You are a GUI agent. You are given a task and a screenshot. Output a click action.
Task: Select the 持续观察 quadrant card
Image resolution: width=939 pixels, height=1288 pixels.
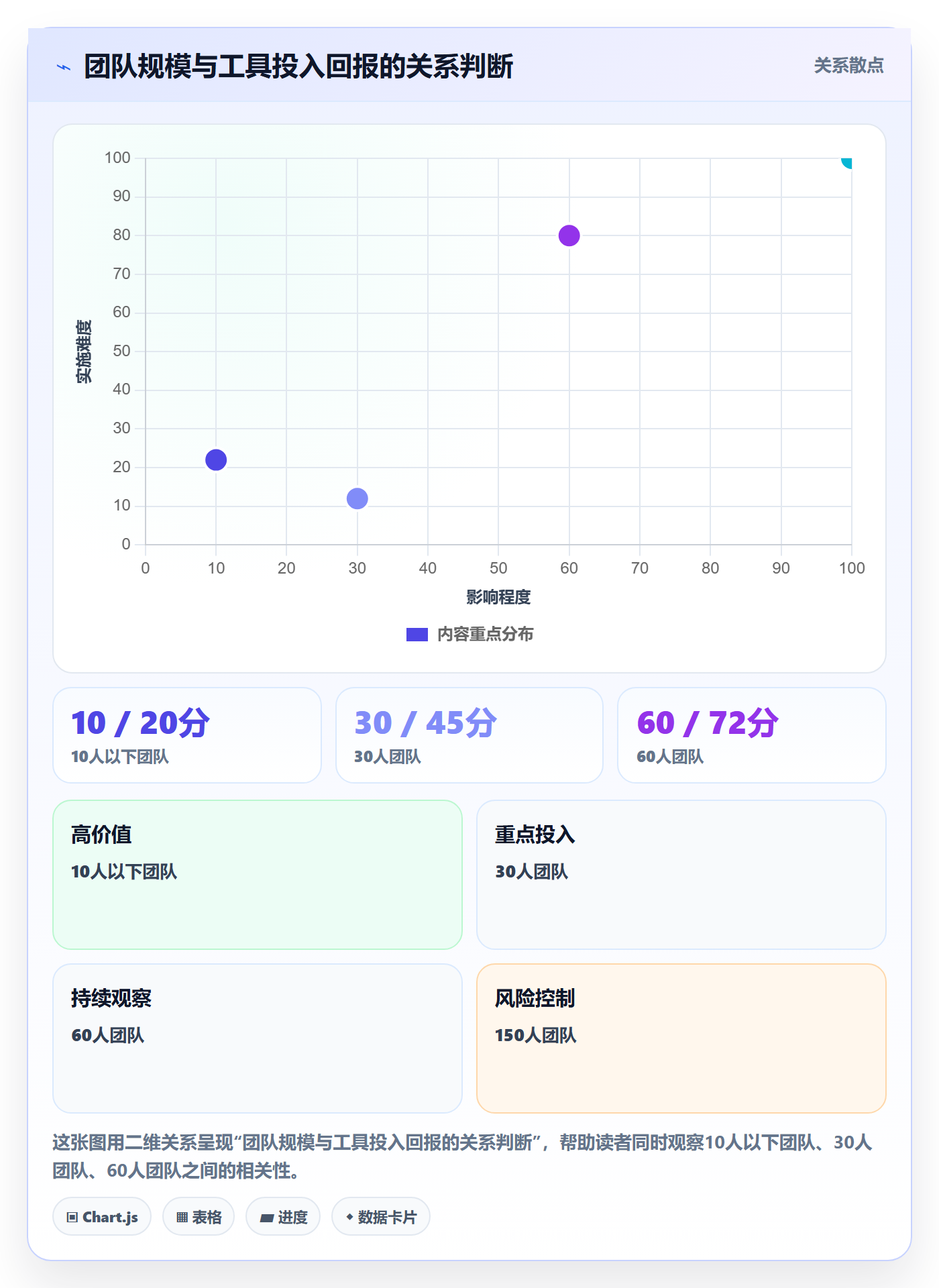tap(258, 1038)
